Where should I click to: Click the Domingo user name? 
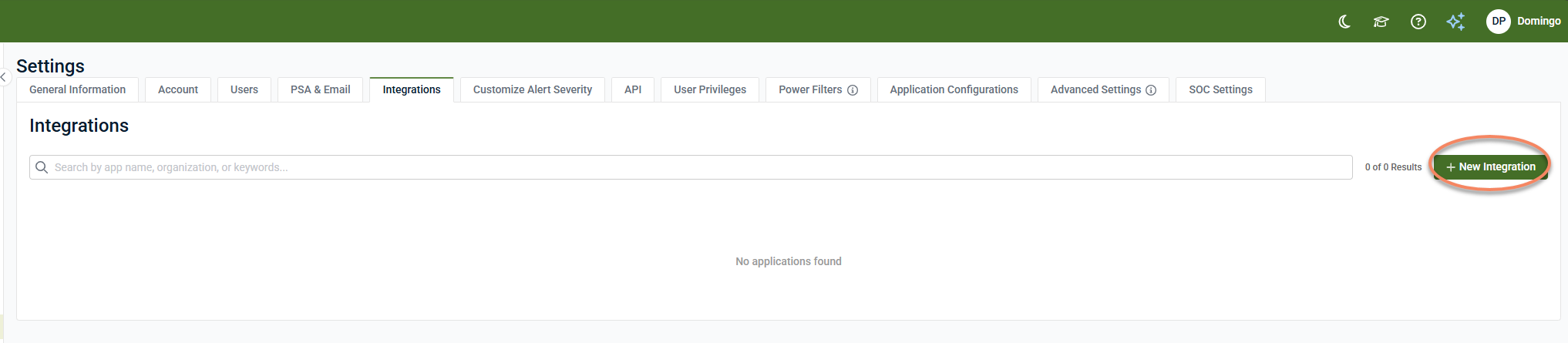pyautogui.click(x=1539, y=22)
